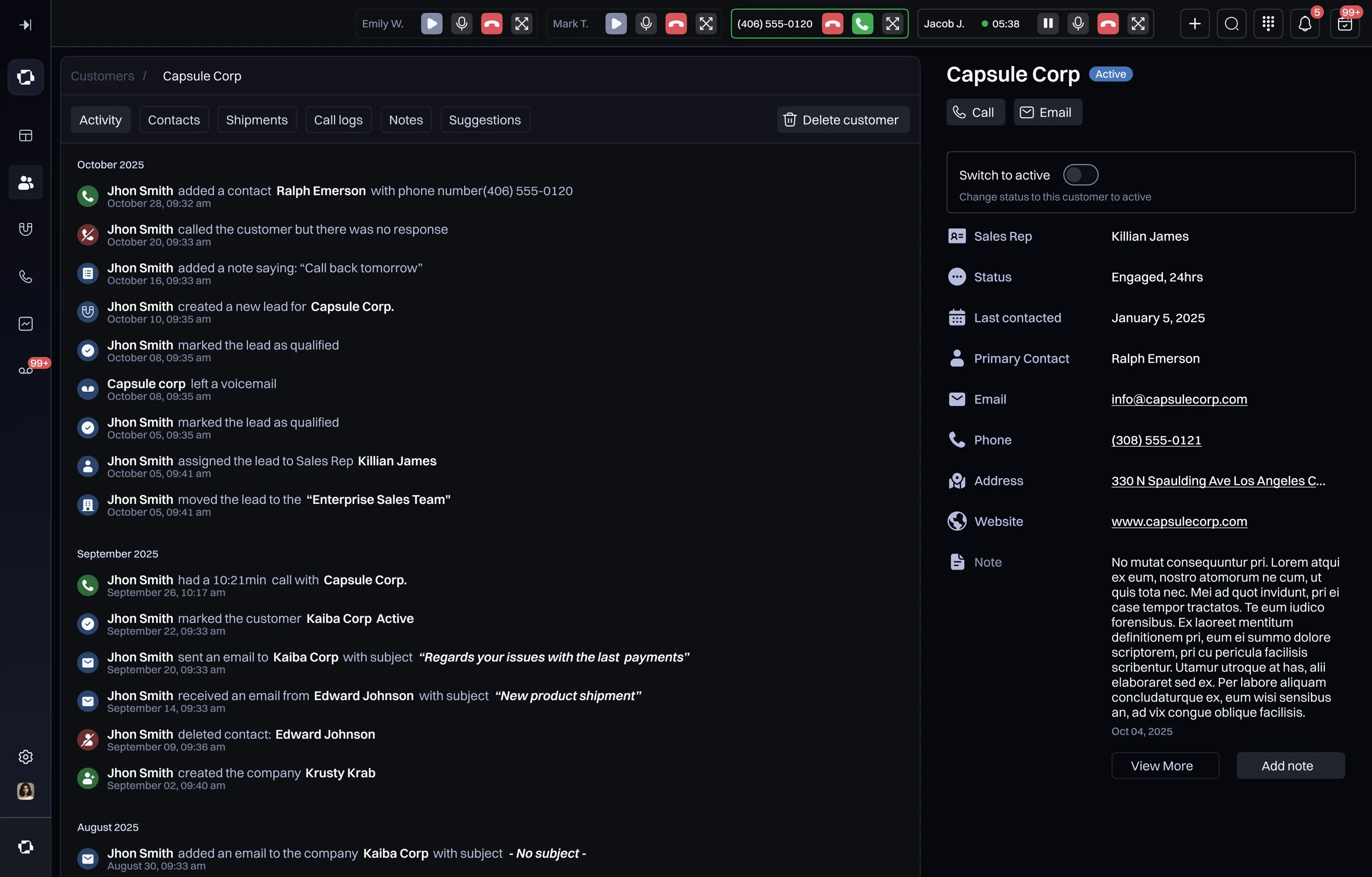The height and width of the screenshot is (877, 1372).
Task: Click the missed call 'no response' activity icon
Action: tap(88, 235)
